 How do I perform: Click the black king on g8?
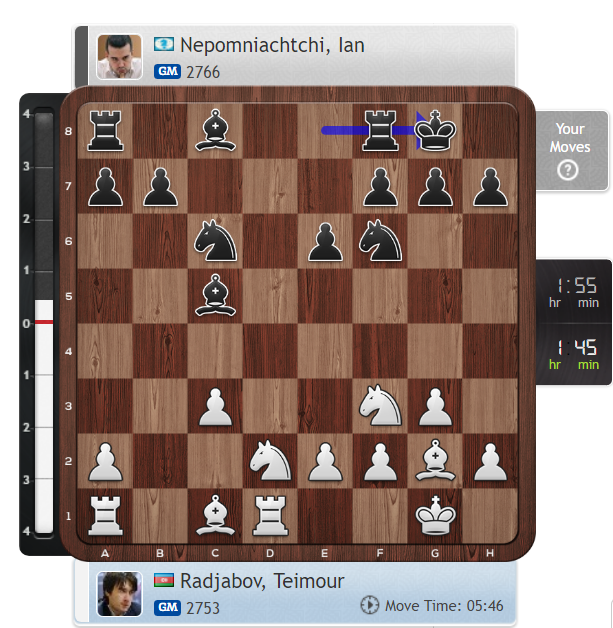[435, 131]
